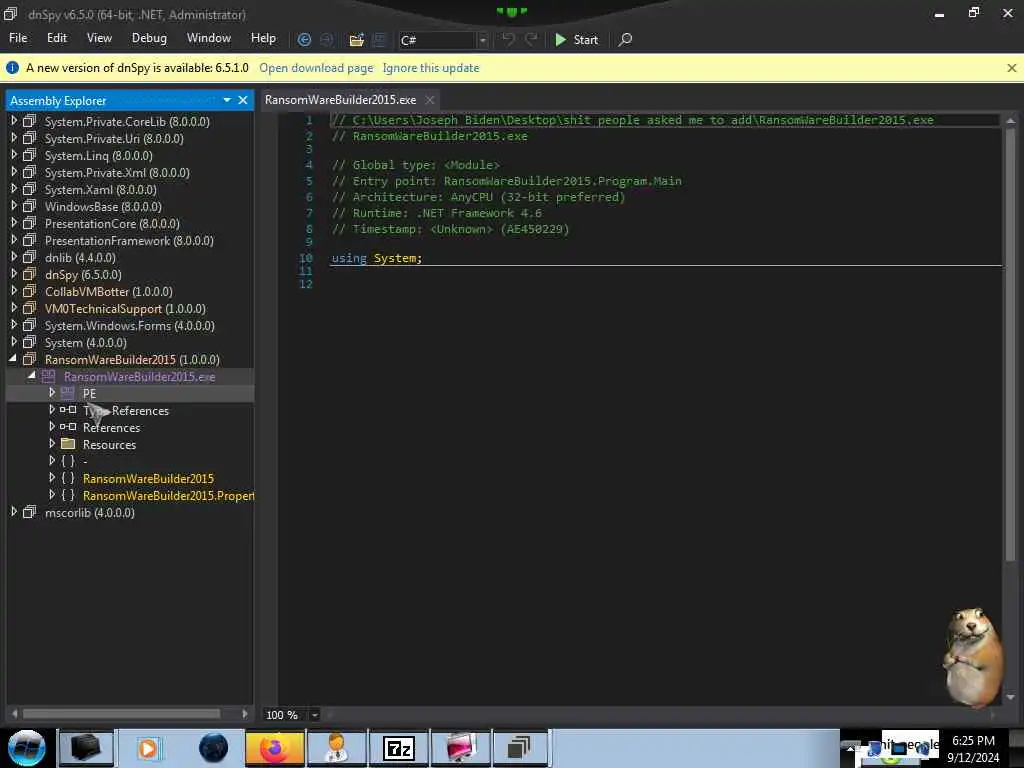This screenshot has width=1024, height=768.
Task: Open the Assembly Explorer panel options arrow
Action: (x=227, y=100)
